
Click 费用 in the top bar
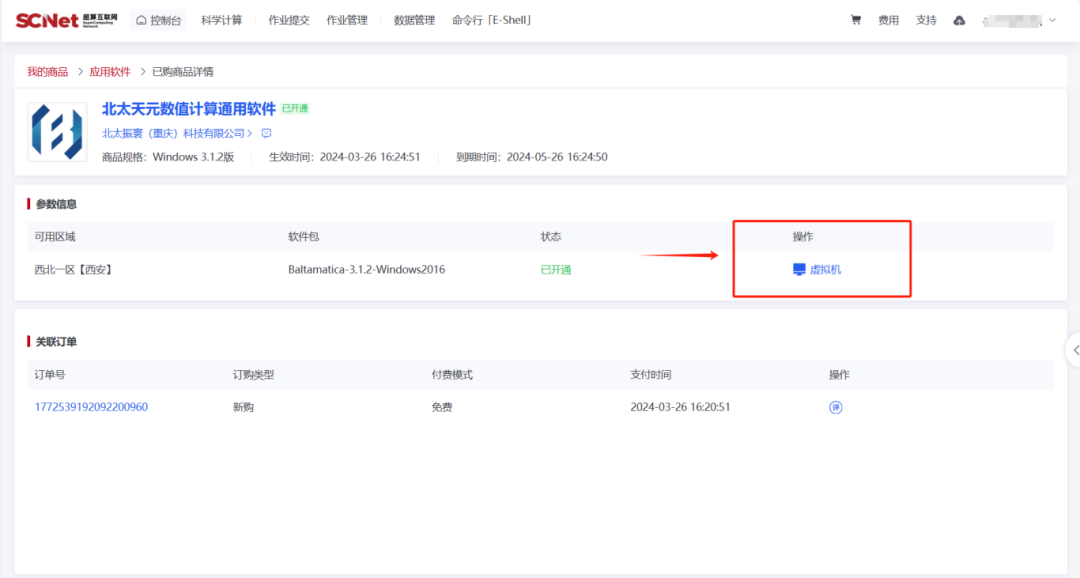coord(888,20)
